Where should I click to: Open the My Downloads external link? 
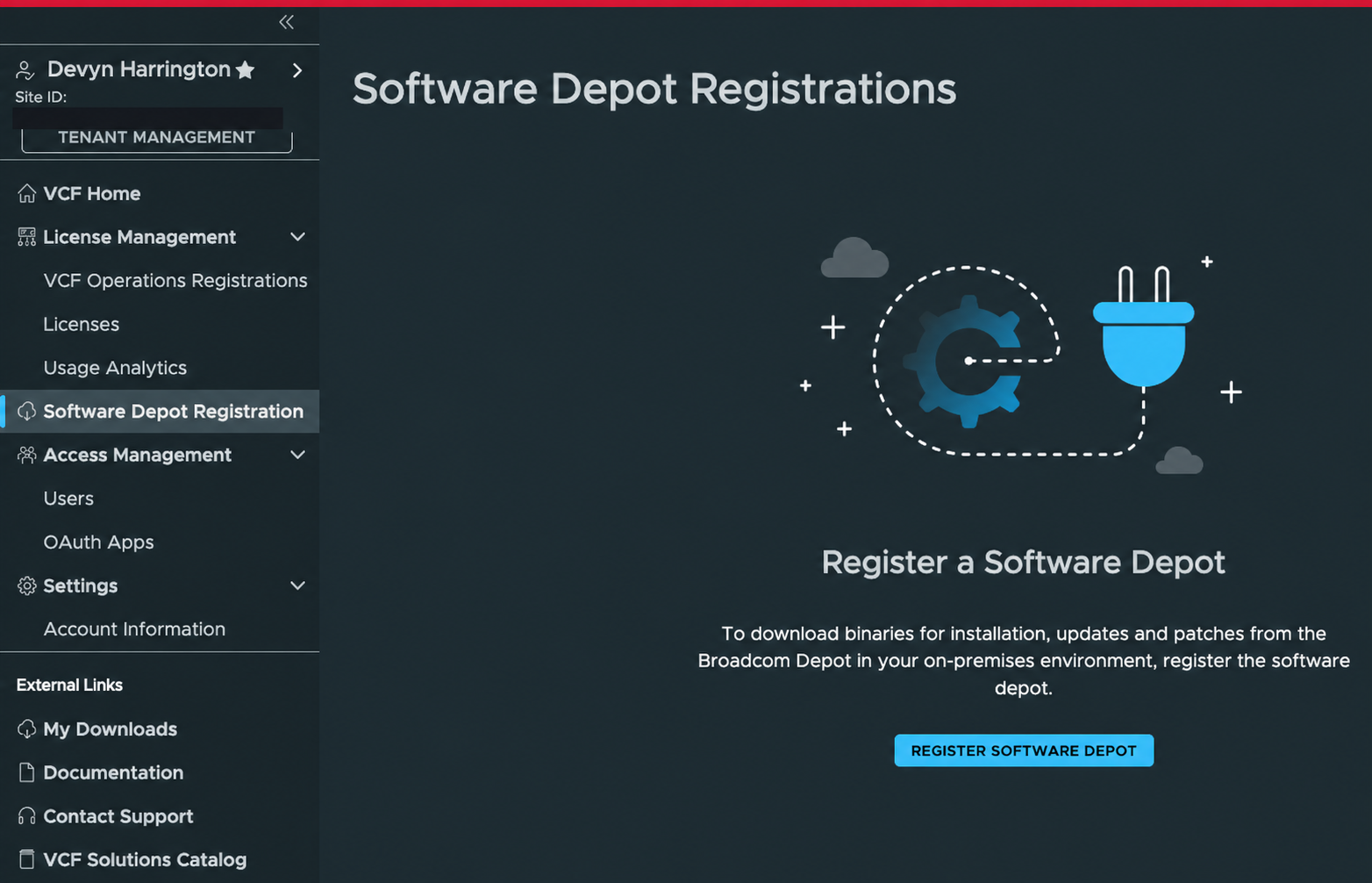point(111,729)
